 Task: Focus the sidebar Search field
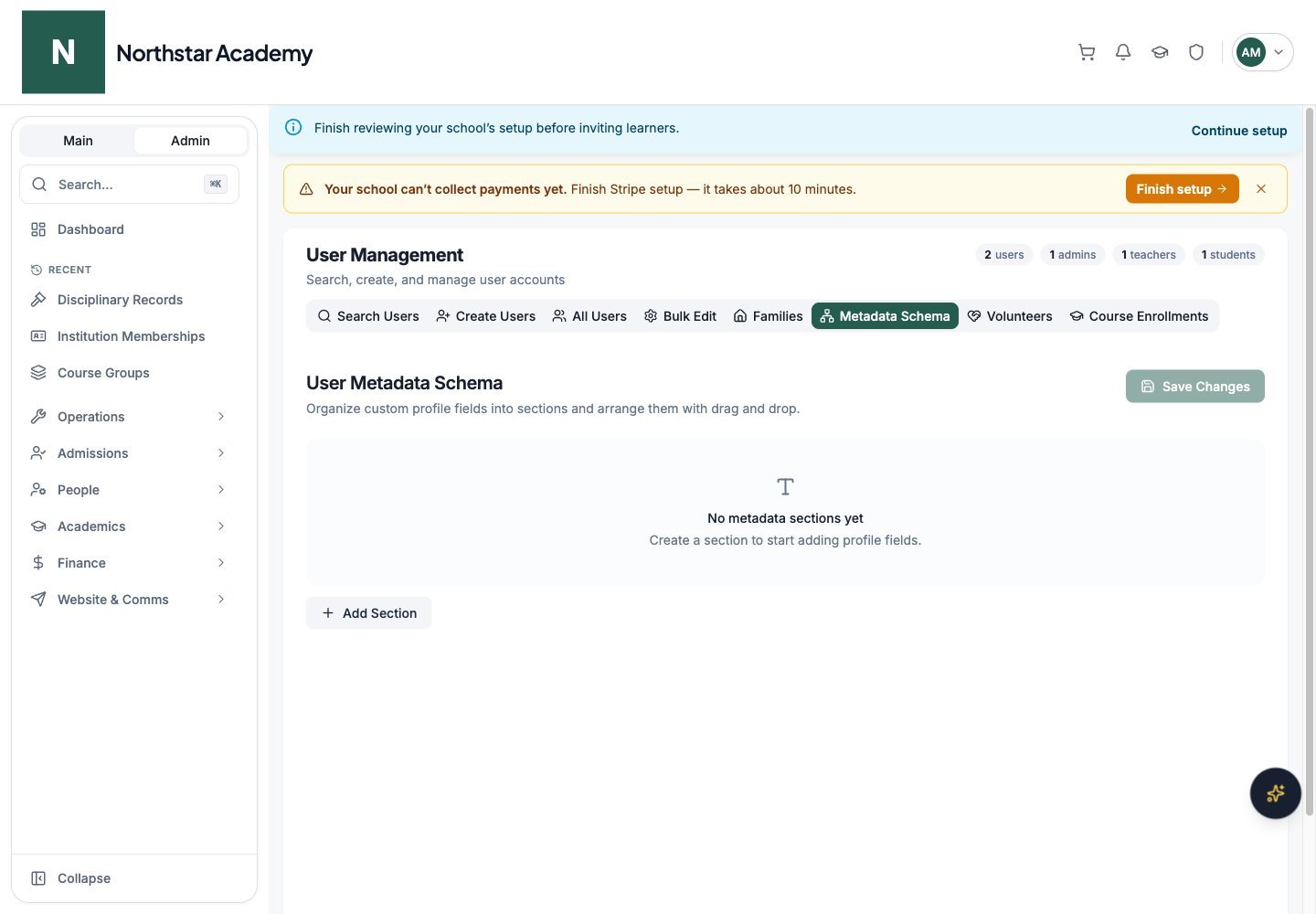click(x=129, y=185)
